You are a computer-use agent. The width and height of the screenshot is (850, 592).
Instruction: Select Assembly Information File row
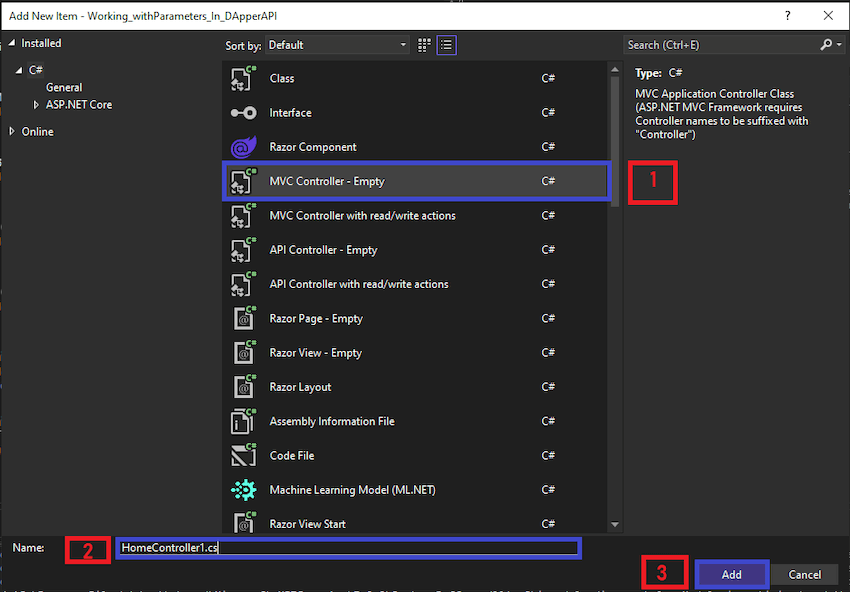(415, 421)
